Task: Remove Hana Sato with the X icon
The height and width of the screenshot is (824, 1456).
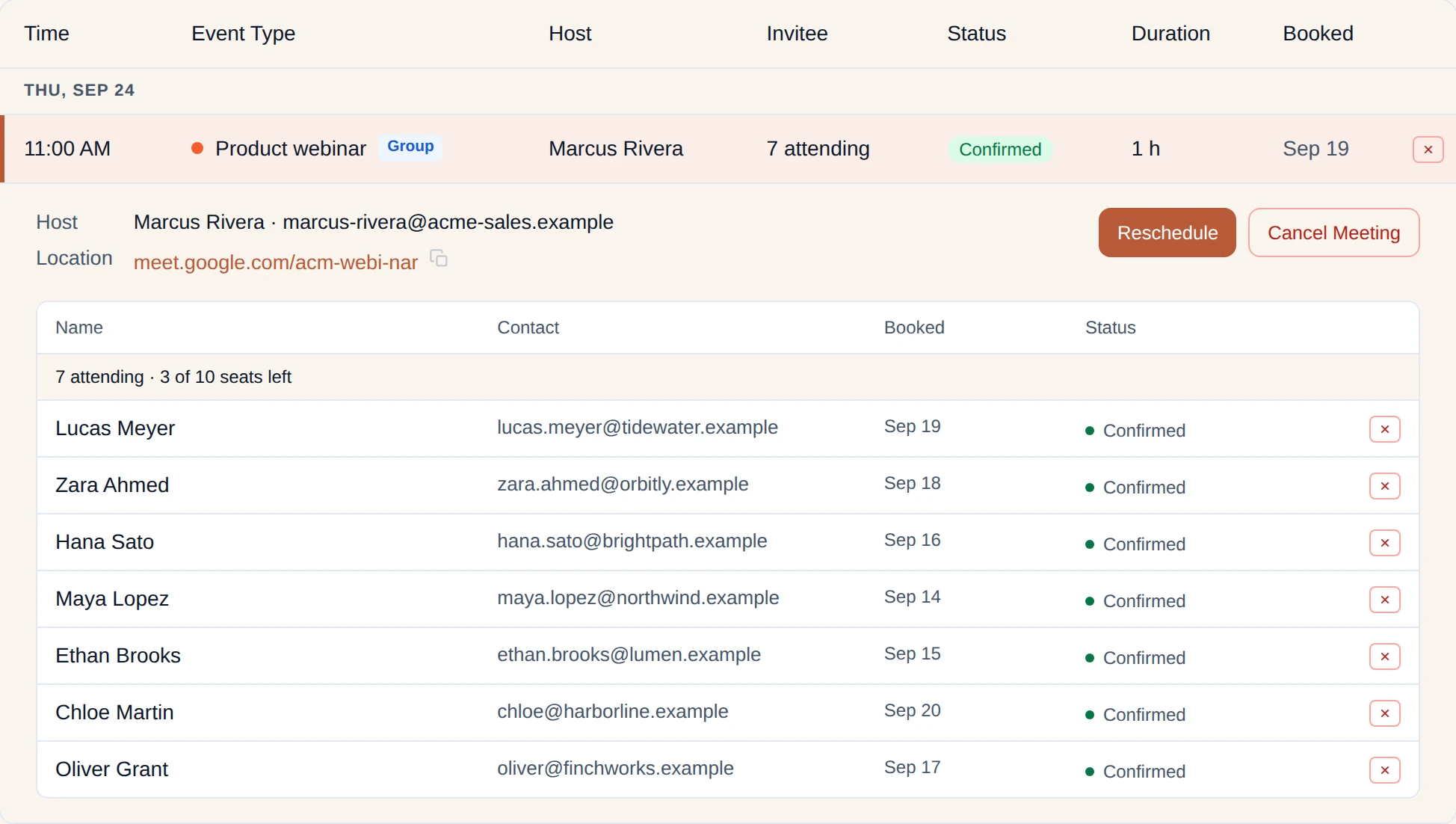Action: point(1384,543)
